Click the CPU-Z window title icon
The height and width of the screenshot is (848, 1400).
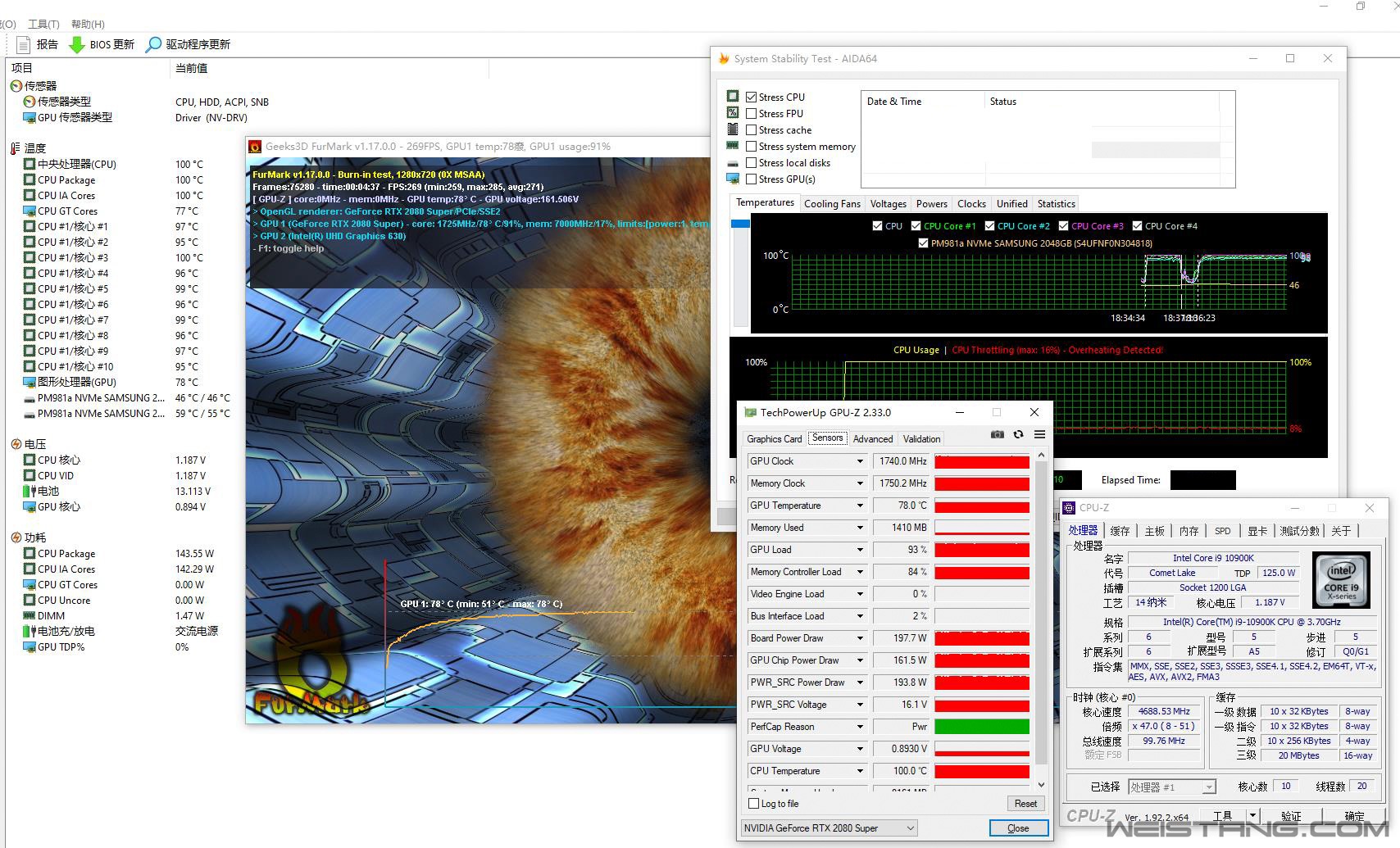[x=1069, y=508]
